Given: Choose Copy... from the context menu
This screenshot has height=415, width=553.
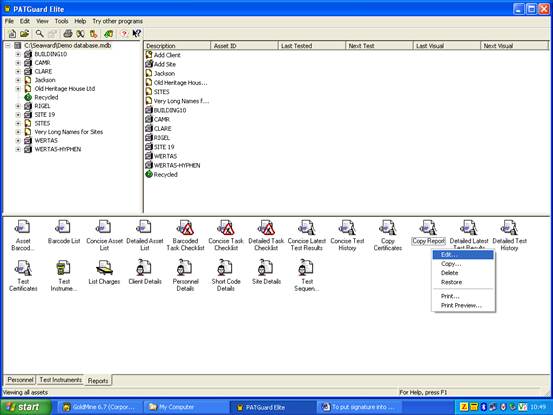Looking at the screenshot, I should tap(463, 264).
